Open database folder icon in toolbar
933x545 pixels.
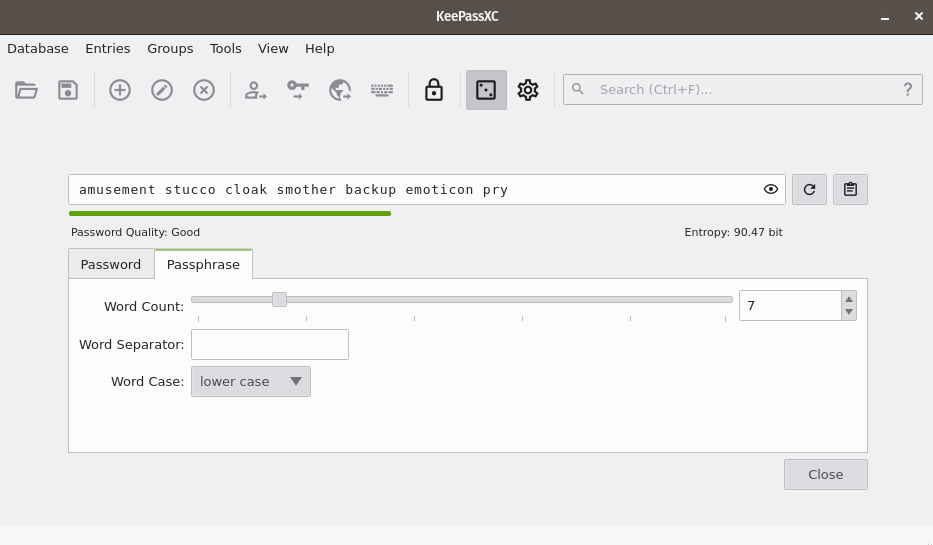click(26, 90)
